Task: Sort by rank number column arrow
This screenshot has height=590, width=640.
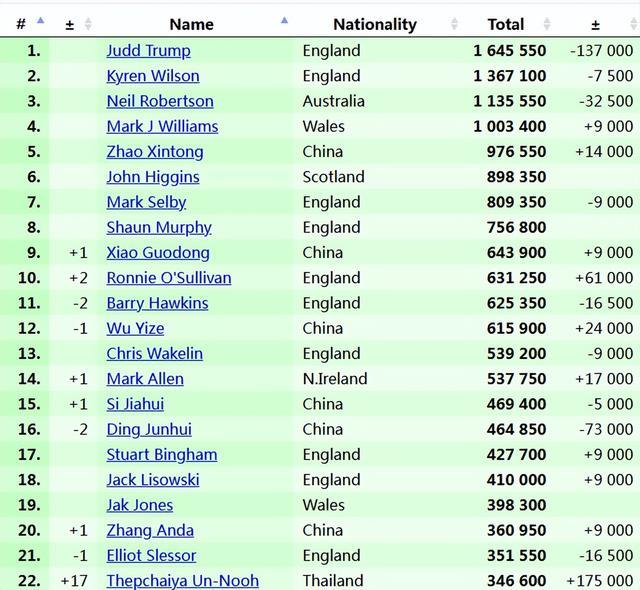Action: point(40,22)
